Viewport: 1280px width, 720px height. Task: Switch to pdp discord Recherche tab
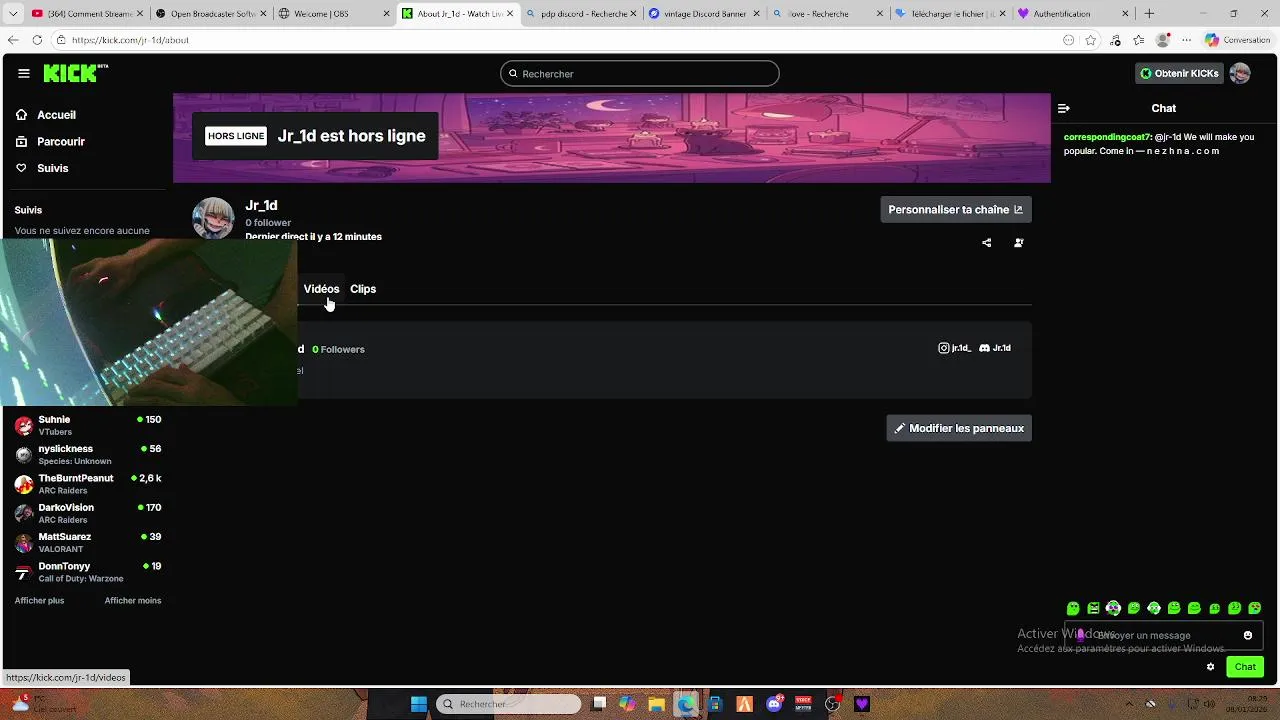click(580, 14)
